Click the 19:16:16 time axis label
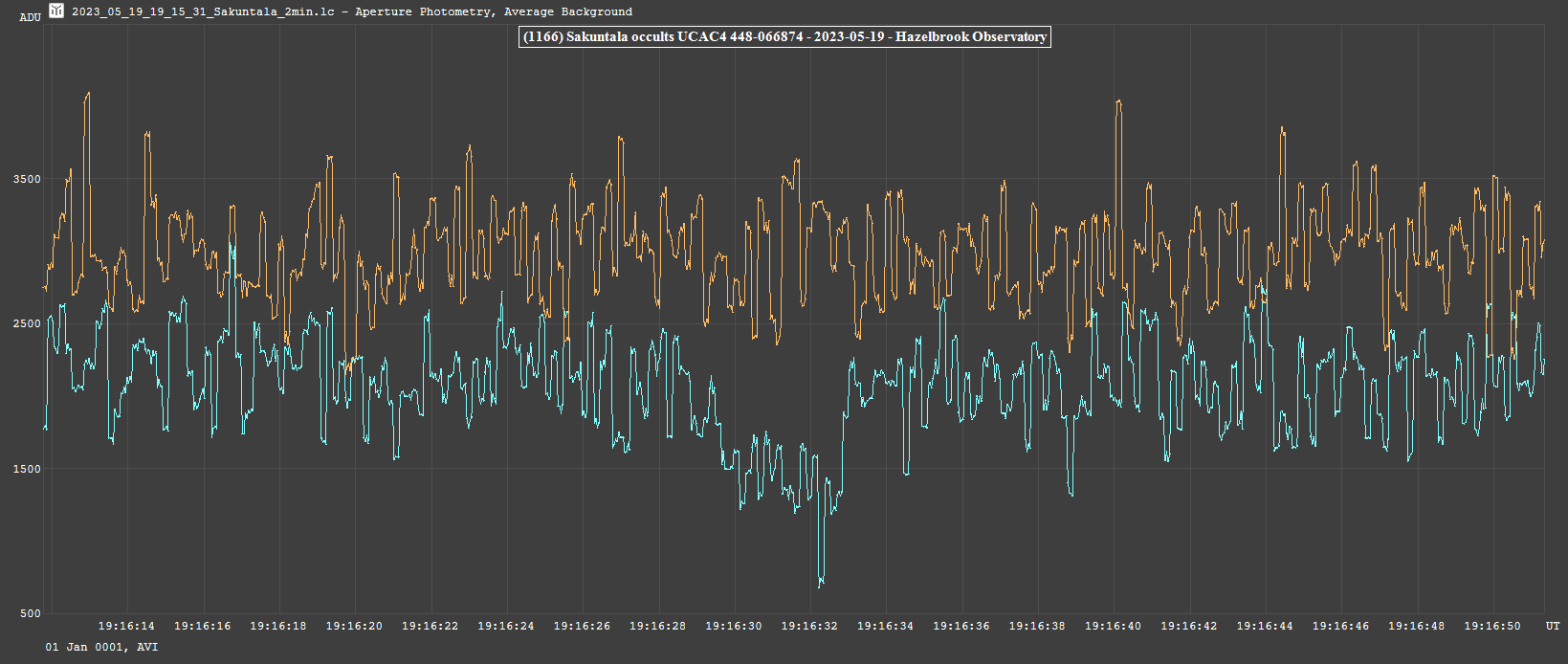1568x664 pixels. pyautogui.click(x=203, y=626)
